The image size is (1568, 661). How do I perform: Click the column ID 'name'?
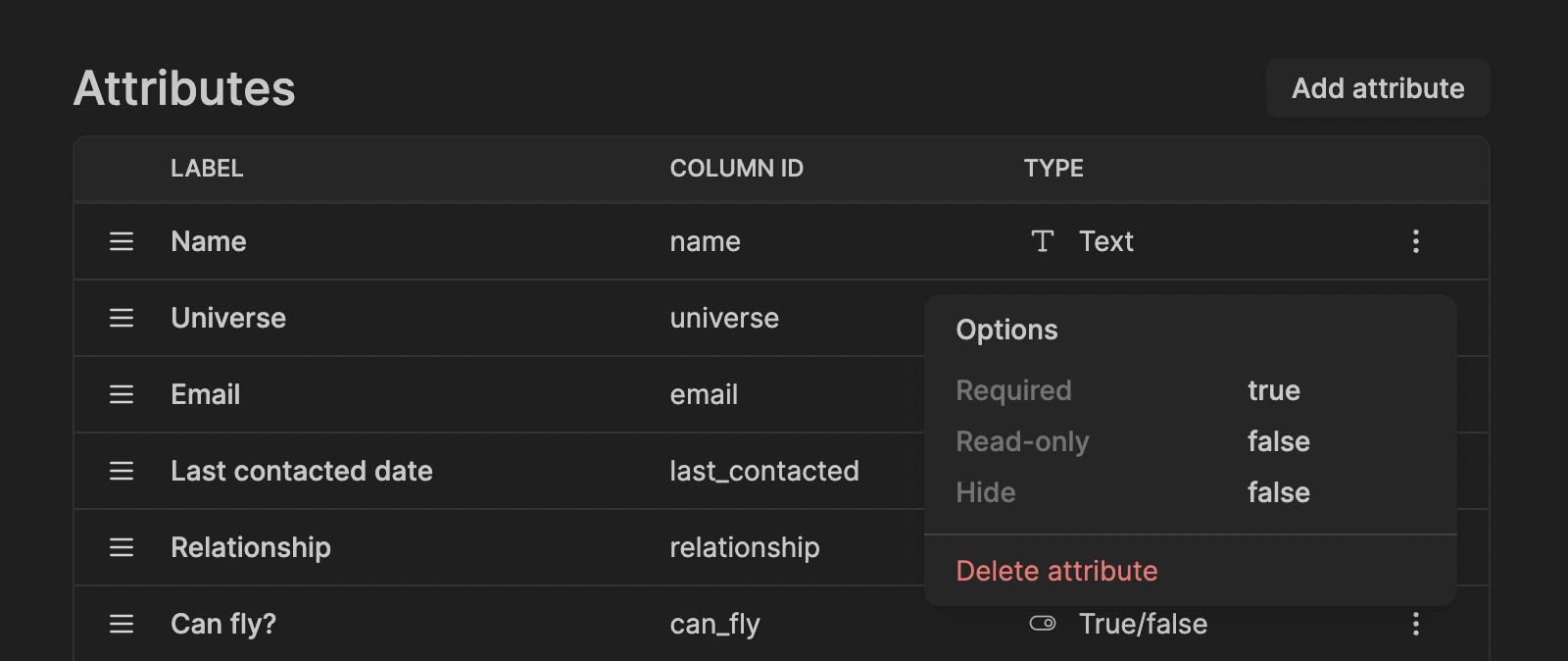(x=706, y=241)
